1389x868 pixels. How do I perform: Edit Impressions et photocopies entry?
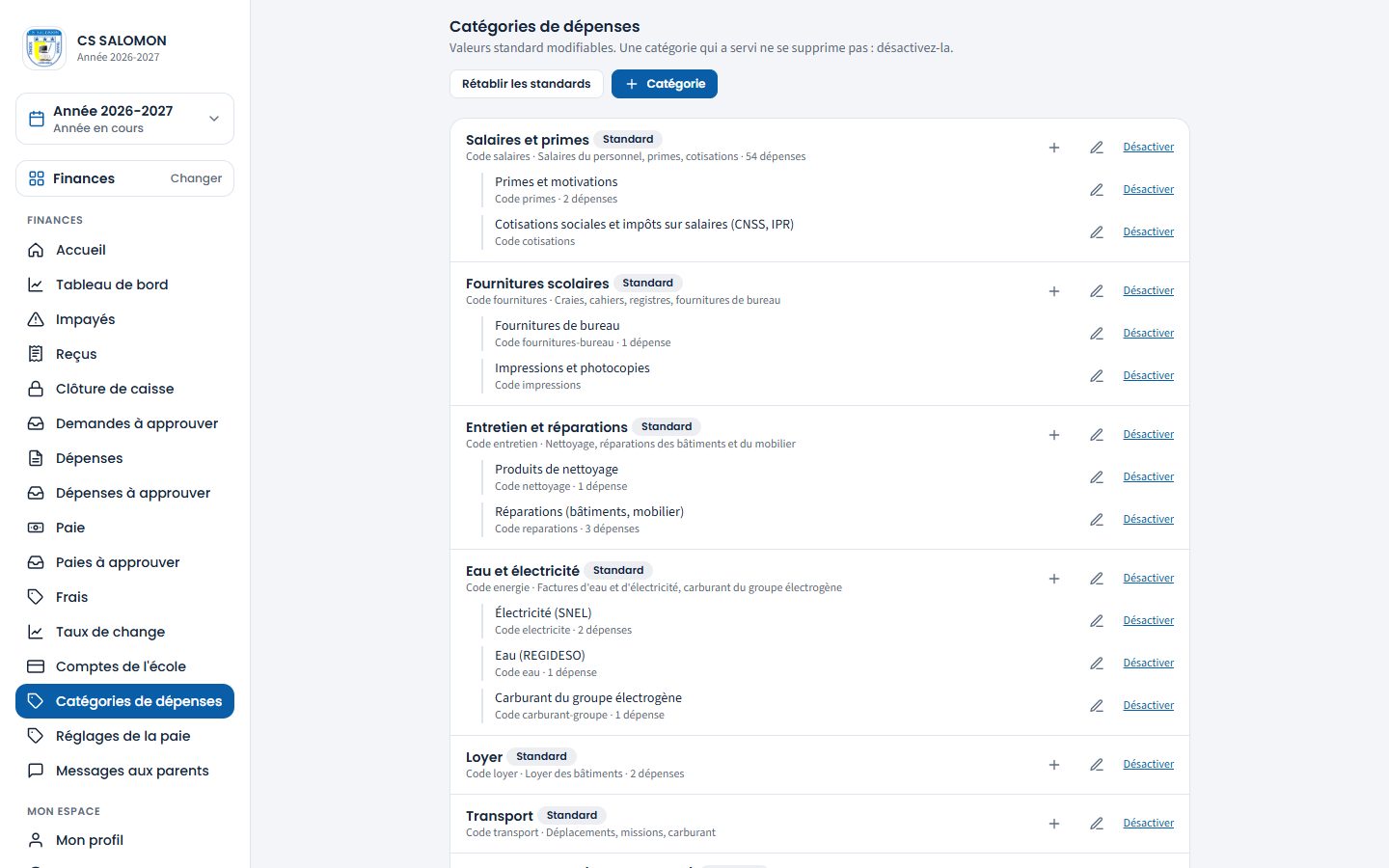[x=1097, y=376]
